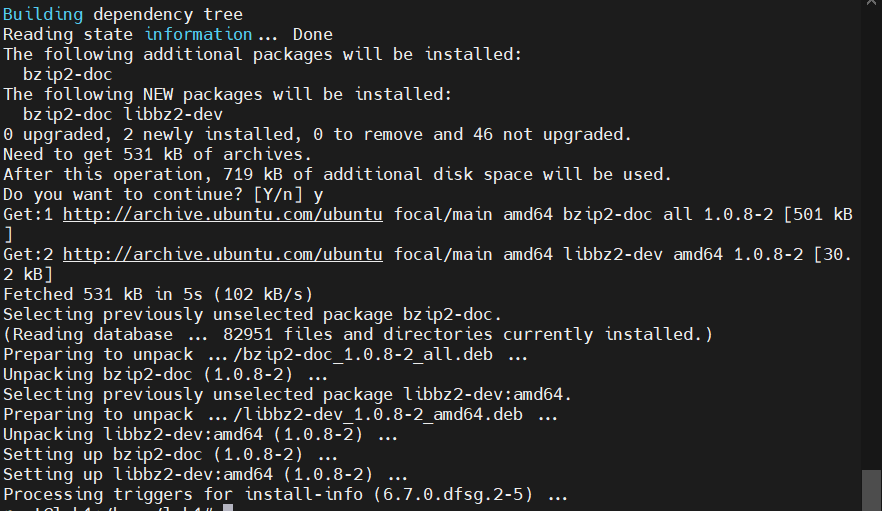882x511 pixels.
Task: Click the terminal cursor at the prompt
Action: [x=228, y=509]
